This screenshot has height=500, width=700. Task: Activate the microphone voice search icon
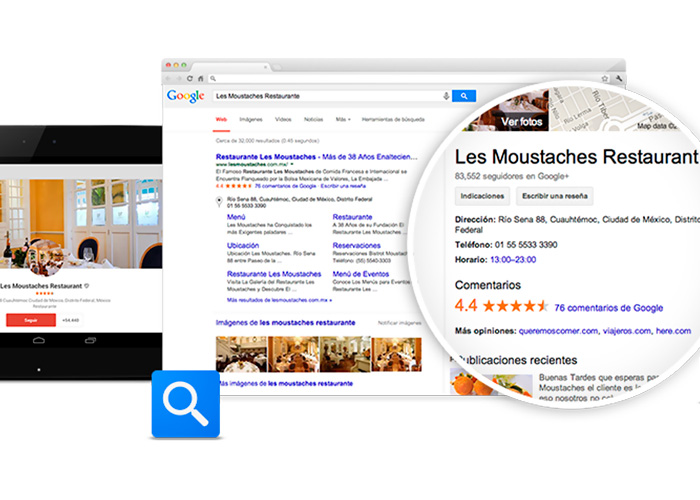click(446, 96)
